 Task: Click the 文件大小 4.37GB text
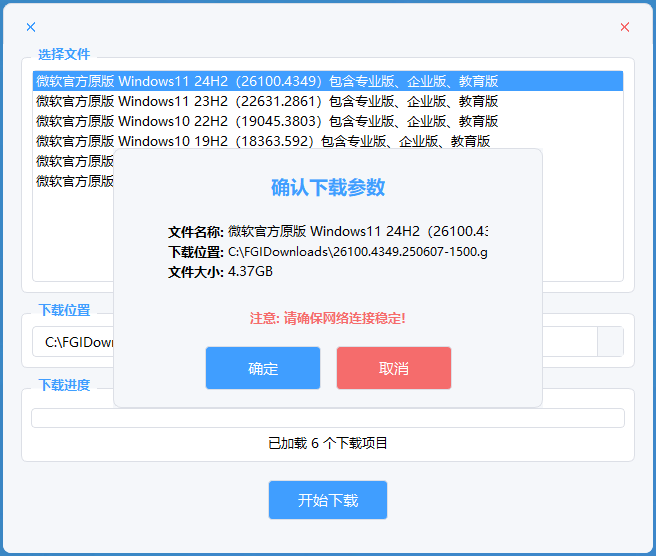[250, 271]
